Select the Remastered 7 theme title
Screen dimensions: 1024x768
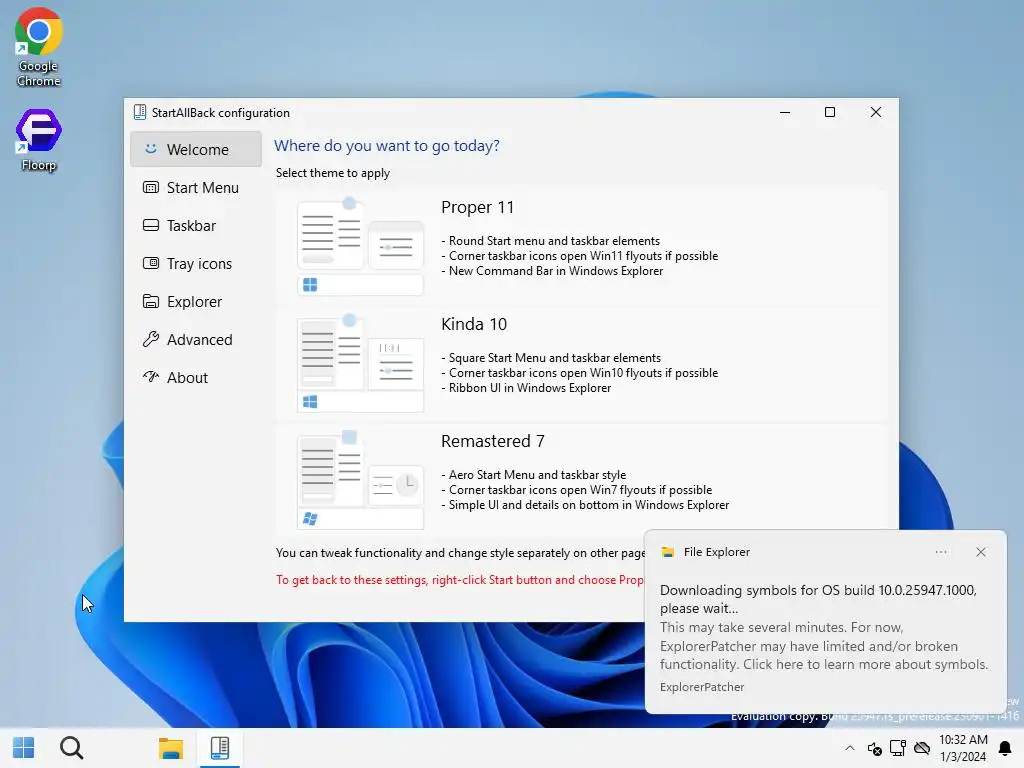pyautogui.click(x=493, y=441)
